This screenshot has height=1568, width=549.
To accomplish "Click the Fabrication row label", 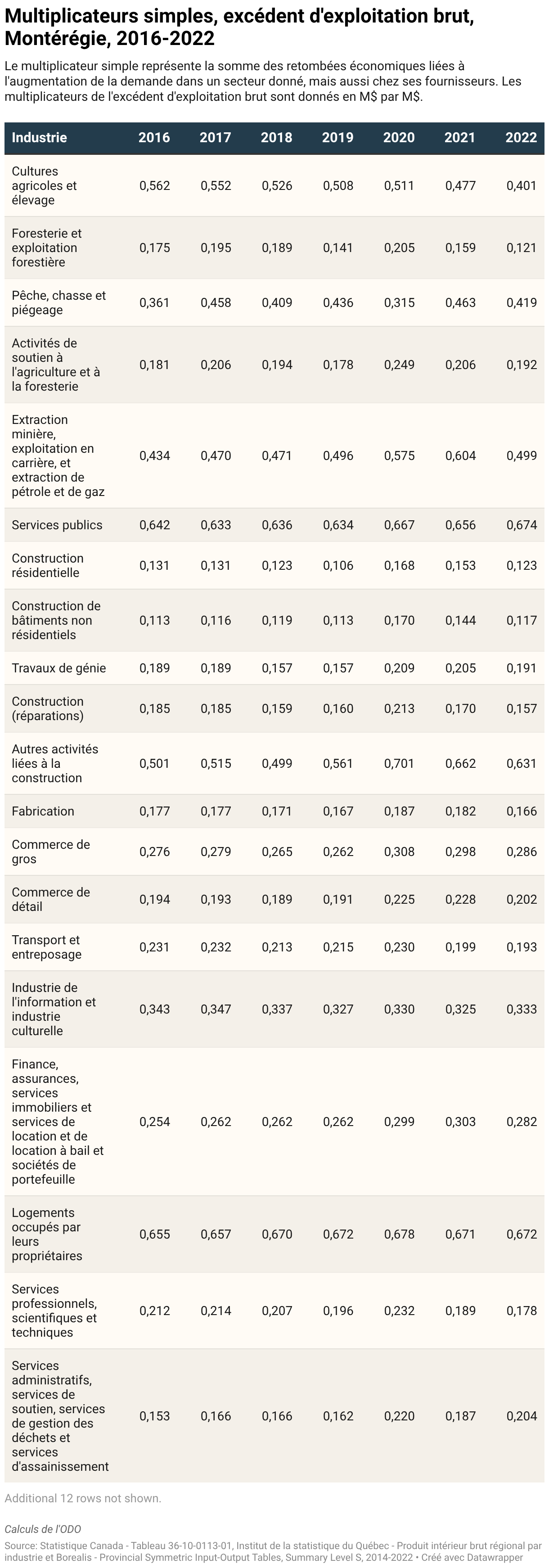I will (x=43, y=811).
